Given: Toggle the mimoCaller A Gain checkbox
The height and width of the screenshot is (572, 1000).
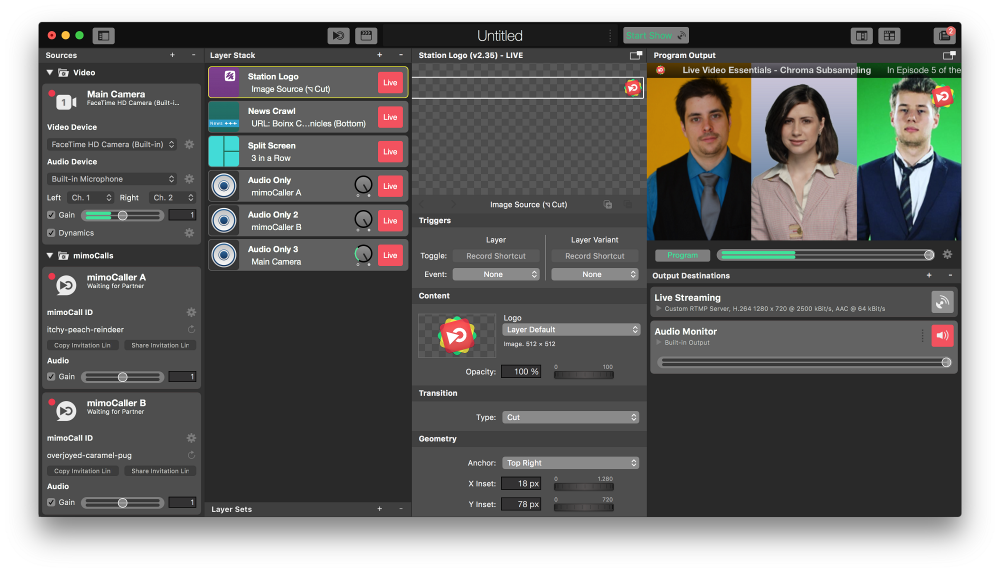Looking at the screenshot, I should (x=51, y=377).
